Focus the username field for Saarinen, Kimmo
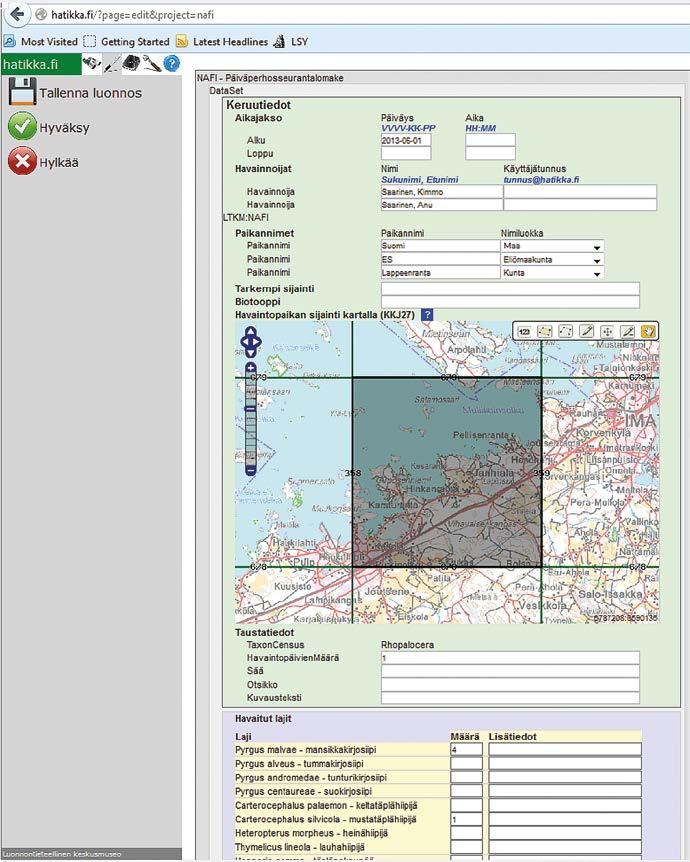 click(580, 191)
